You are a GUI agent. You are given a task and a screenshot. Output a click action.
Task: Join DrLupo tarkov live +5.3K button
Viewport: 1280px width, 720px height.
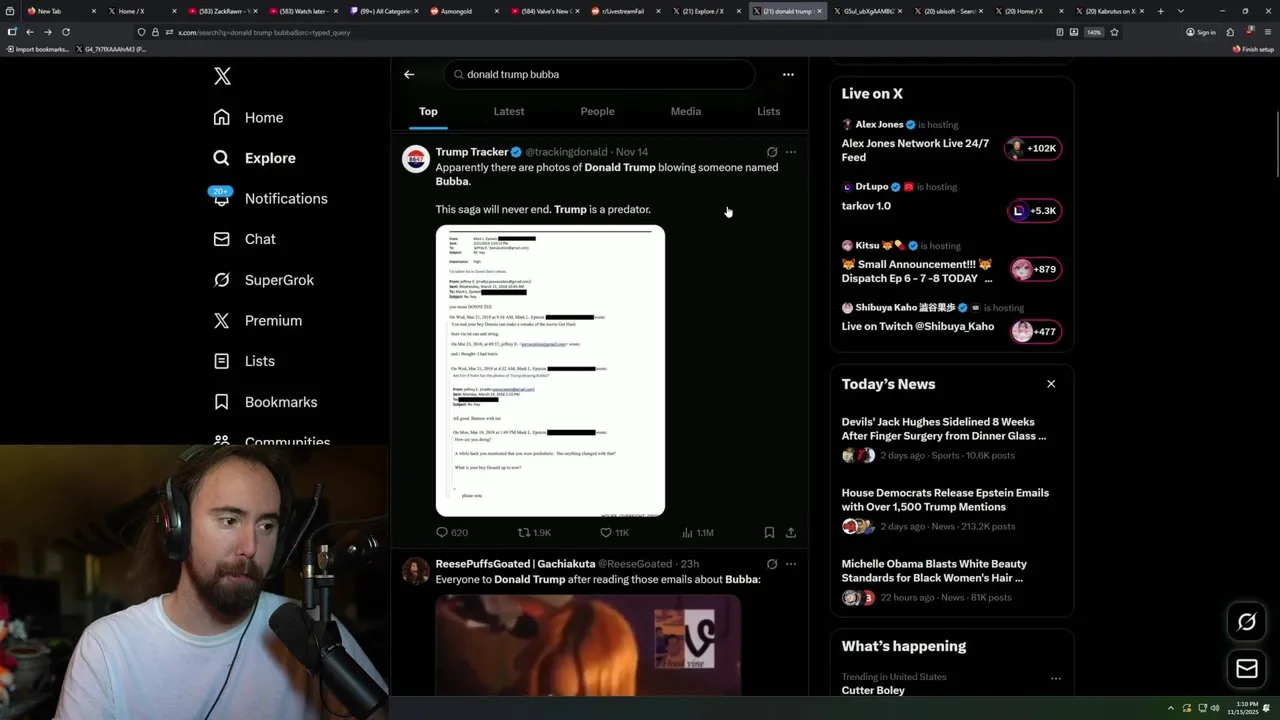pos(1034,211)
